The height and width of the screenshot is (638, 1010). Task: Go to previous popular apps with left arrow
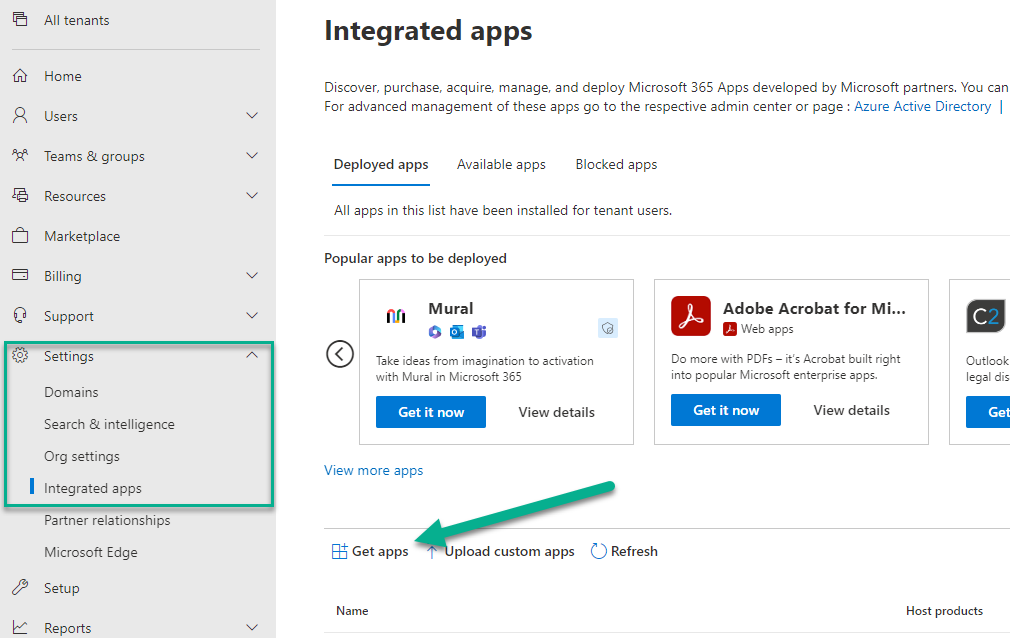[x=339, y=354]
